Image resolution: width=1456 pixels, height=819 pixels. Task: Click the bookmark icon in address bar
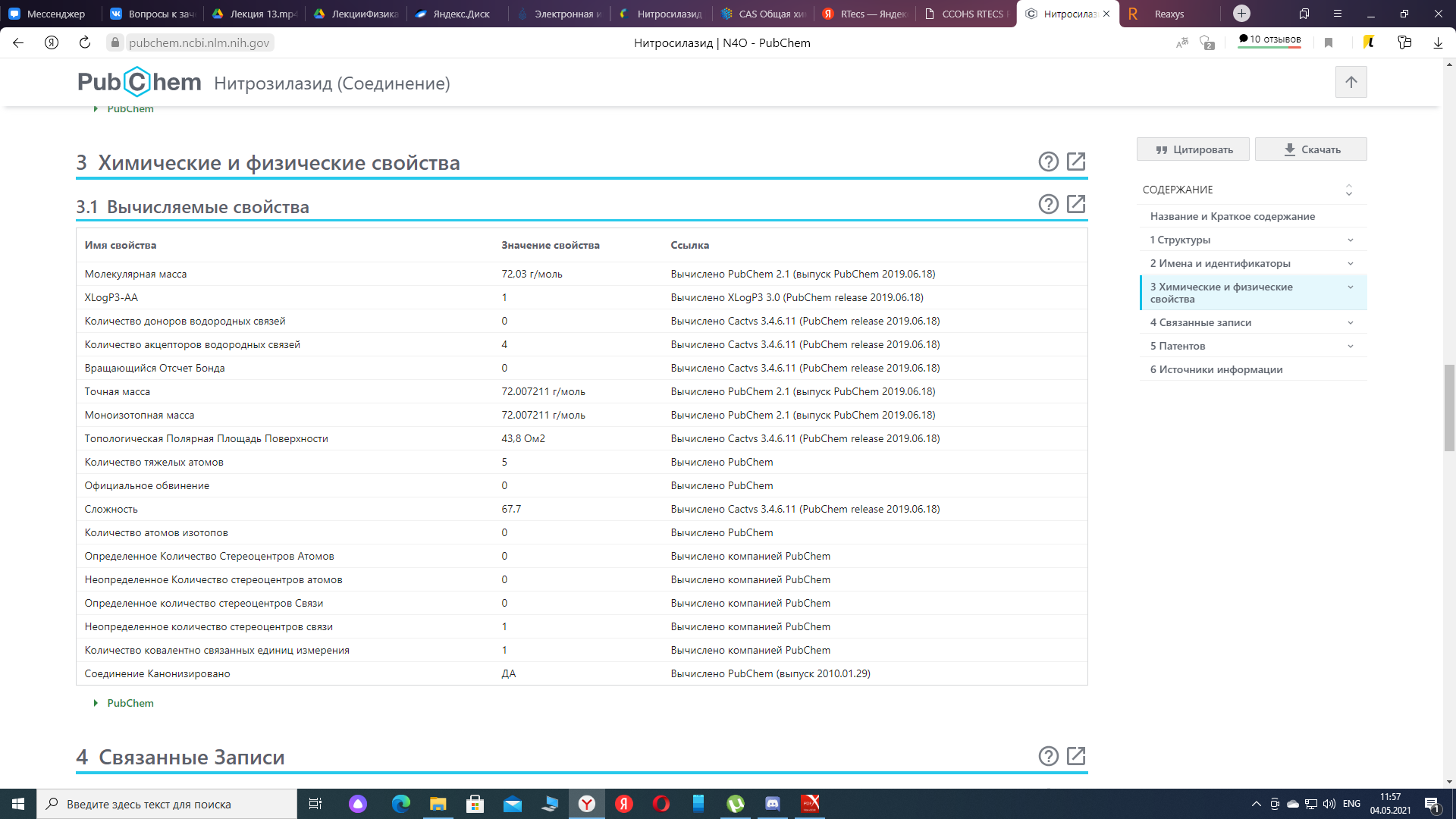click(1328, 43)
